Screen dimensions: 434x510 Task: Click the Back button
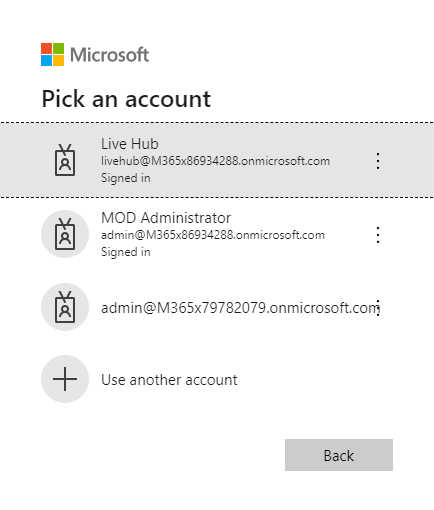[x=339, y=455]
